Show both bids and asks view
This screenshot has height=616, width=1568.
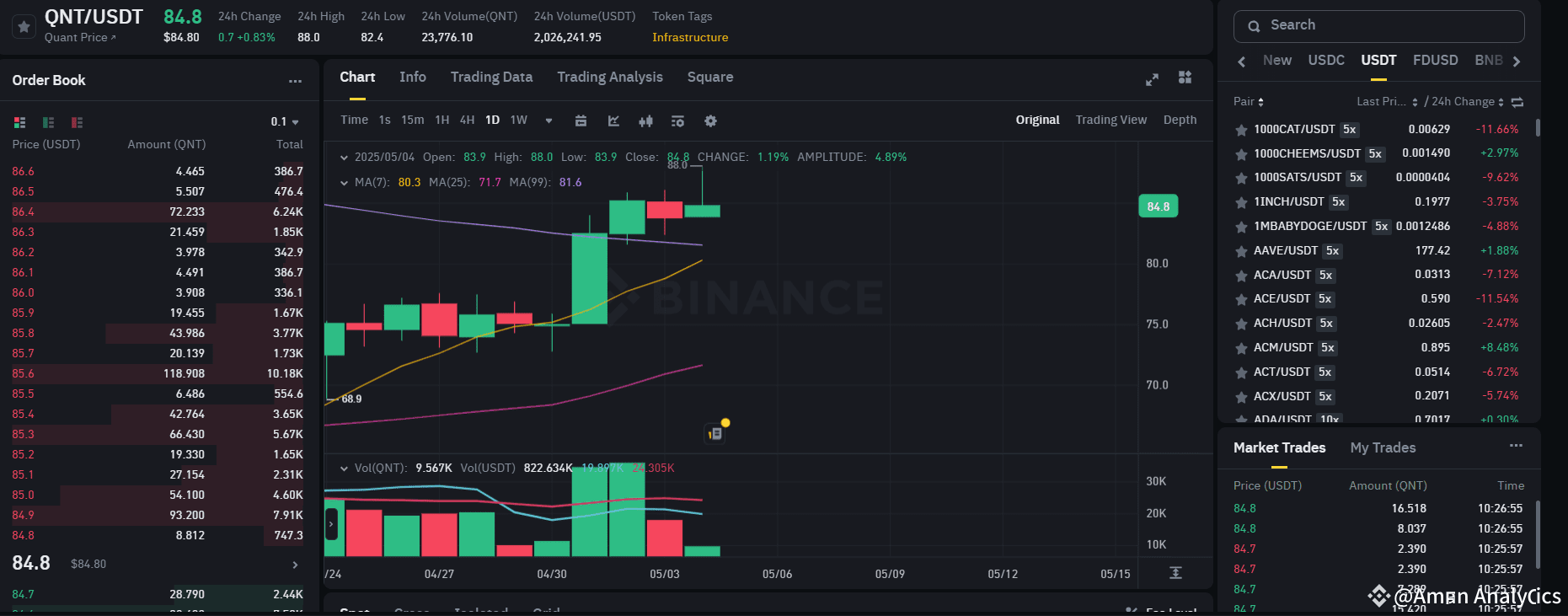coord(20,122)
